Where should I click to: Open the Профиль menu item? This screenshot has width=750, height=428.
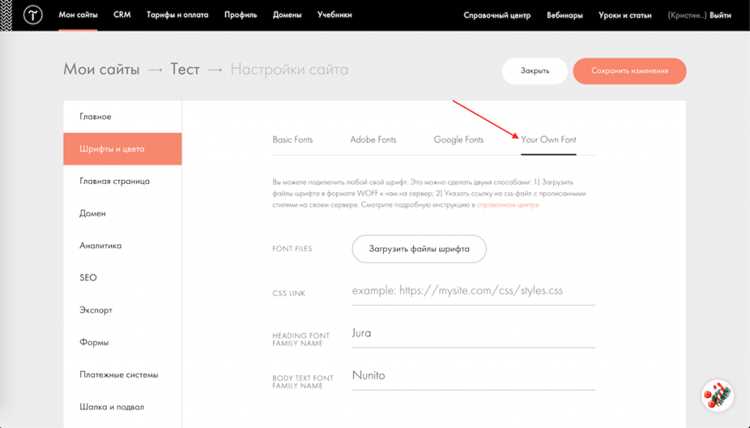(x=241, y=15)
